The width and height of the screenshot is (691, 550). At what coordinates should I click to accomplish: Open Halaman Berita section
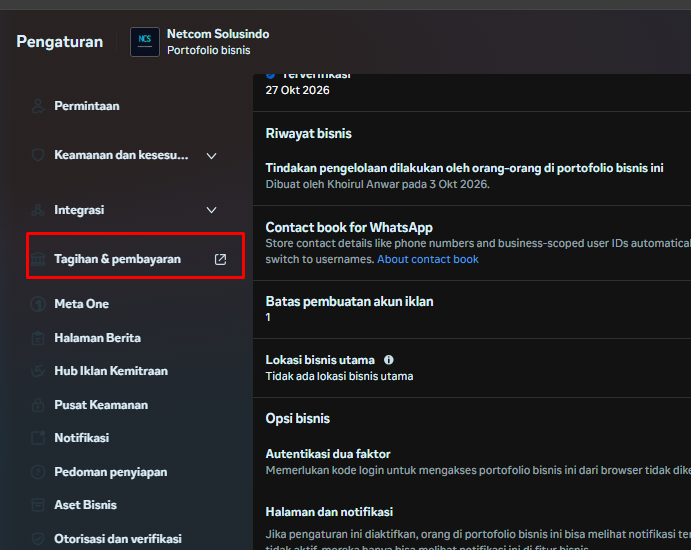[x=97, y=338]
